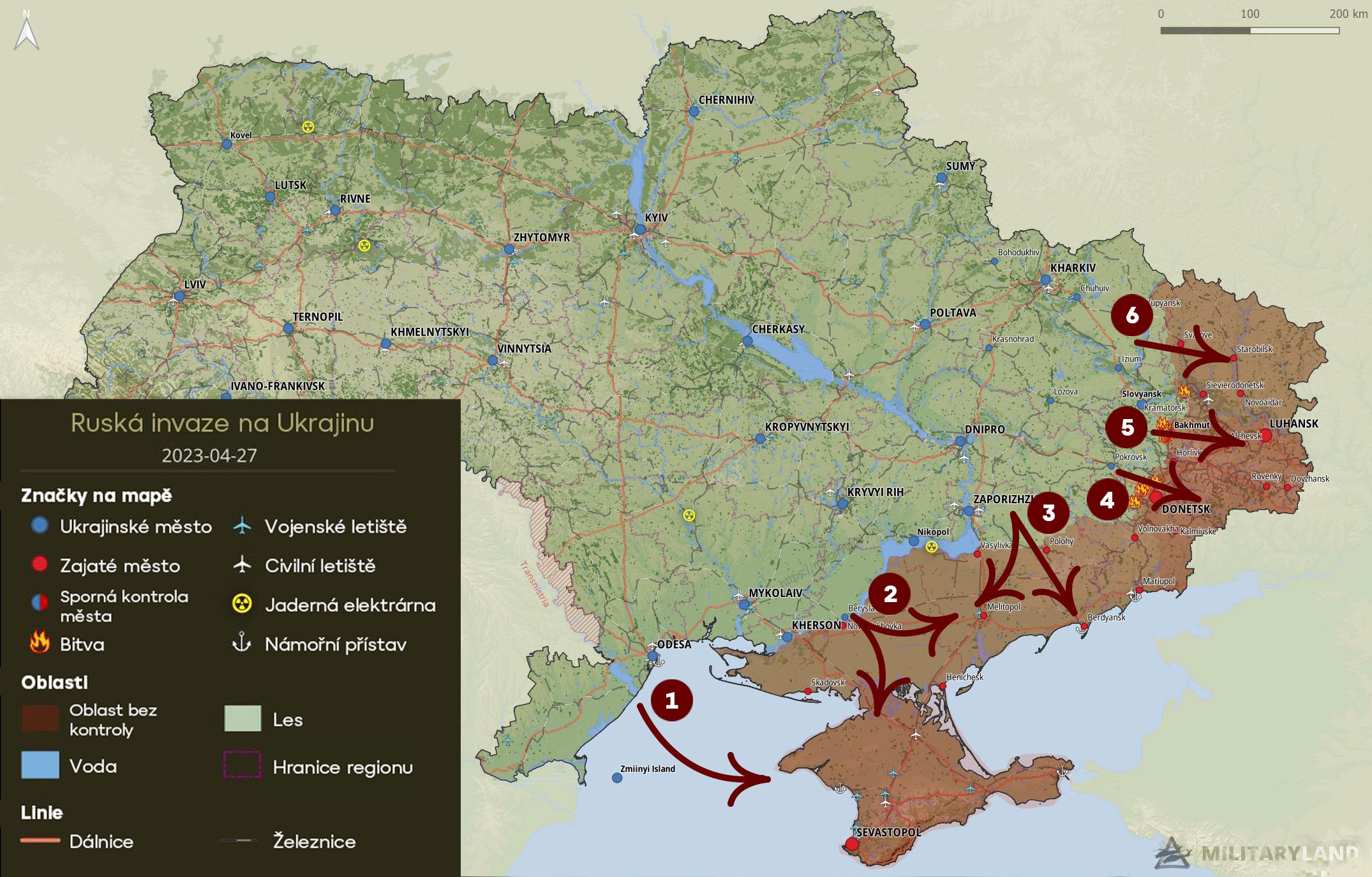Click the nuclear plant icon north of Mykolaiv
Viewport: 1372px width, 877px height.
(x=689, y=515)
